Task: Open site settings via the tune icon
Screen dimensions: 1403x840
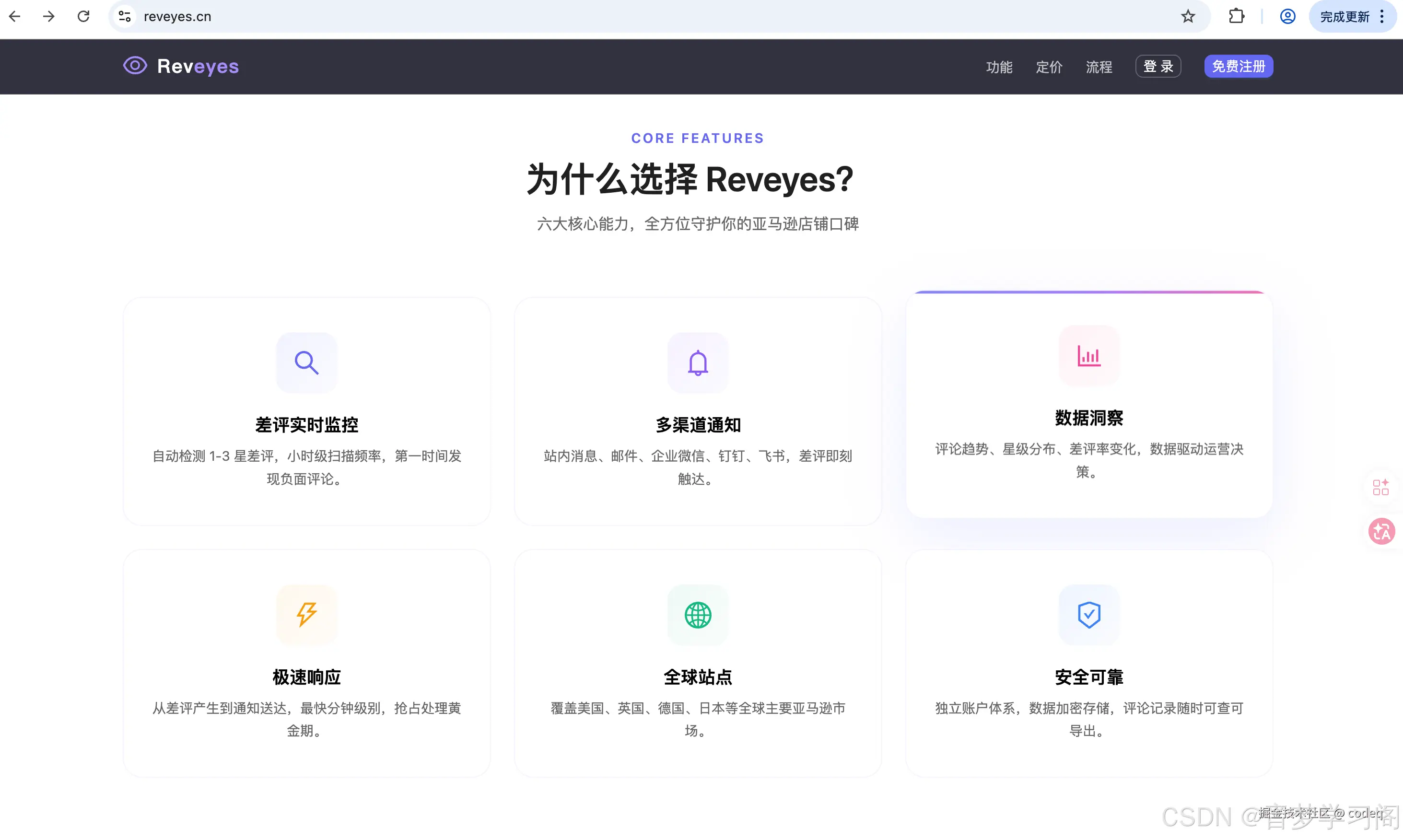Action: click(125, 16)
